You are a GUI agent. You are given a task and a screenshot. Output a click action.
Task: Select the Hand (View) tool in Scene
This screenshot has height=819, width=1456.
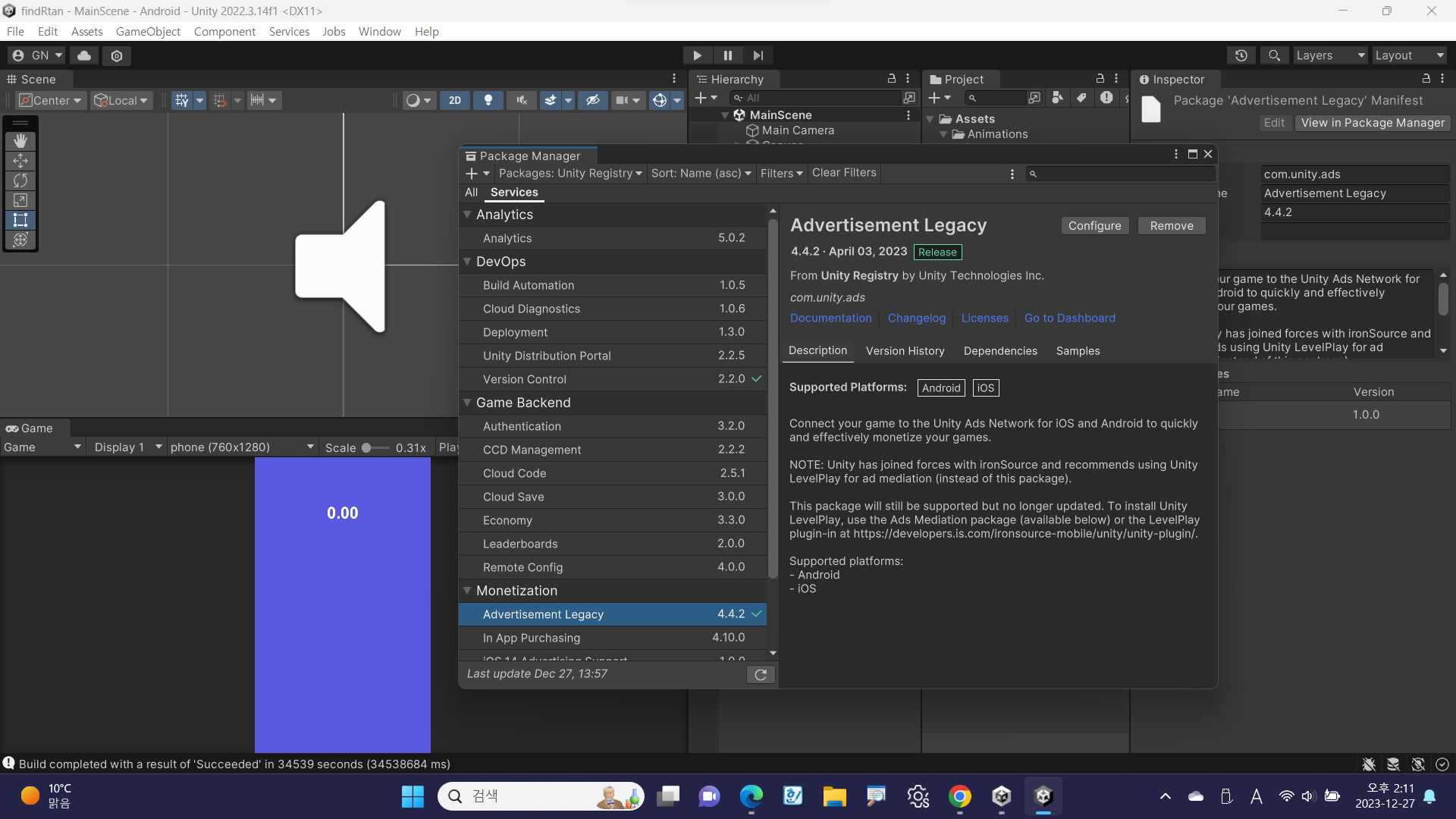[x=20, y=141]
